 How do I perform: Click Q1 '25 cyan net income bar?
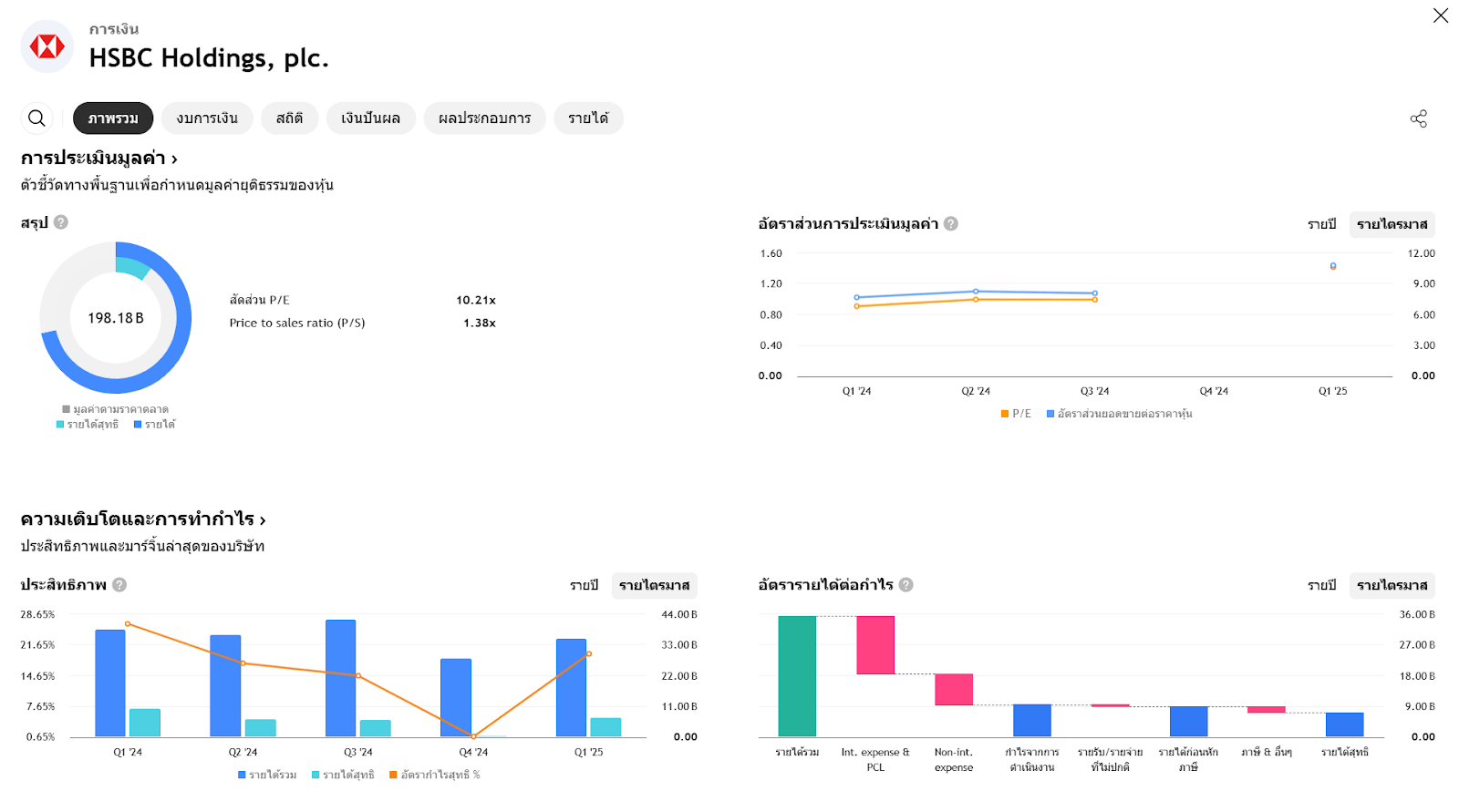tap(605, 727)
